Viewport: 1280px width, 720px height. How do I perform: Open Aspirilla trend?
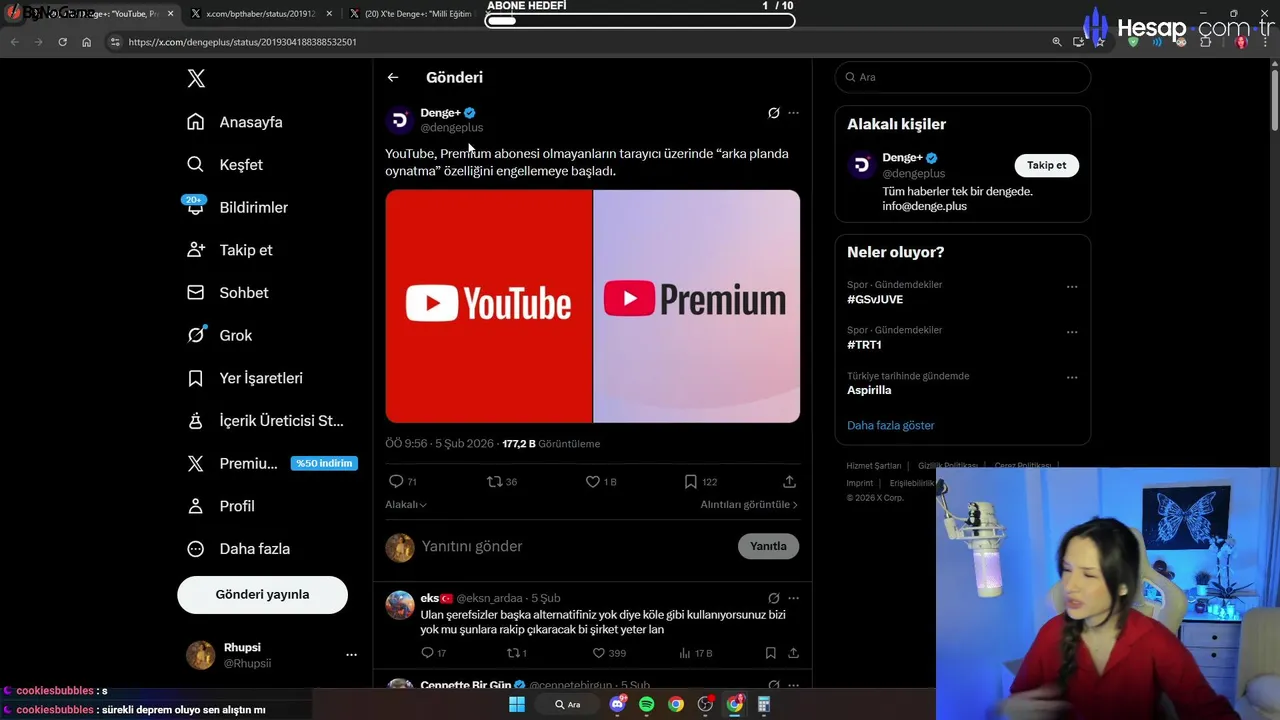click(869, 390)
